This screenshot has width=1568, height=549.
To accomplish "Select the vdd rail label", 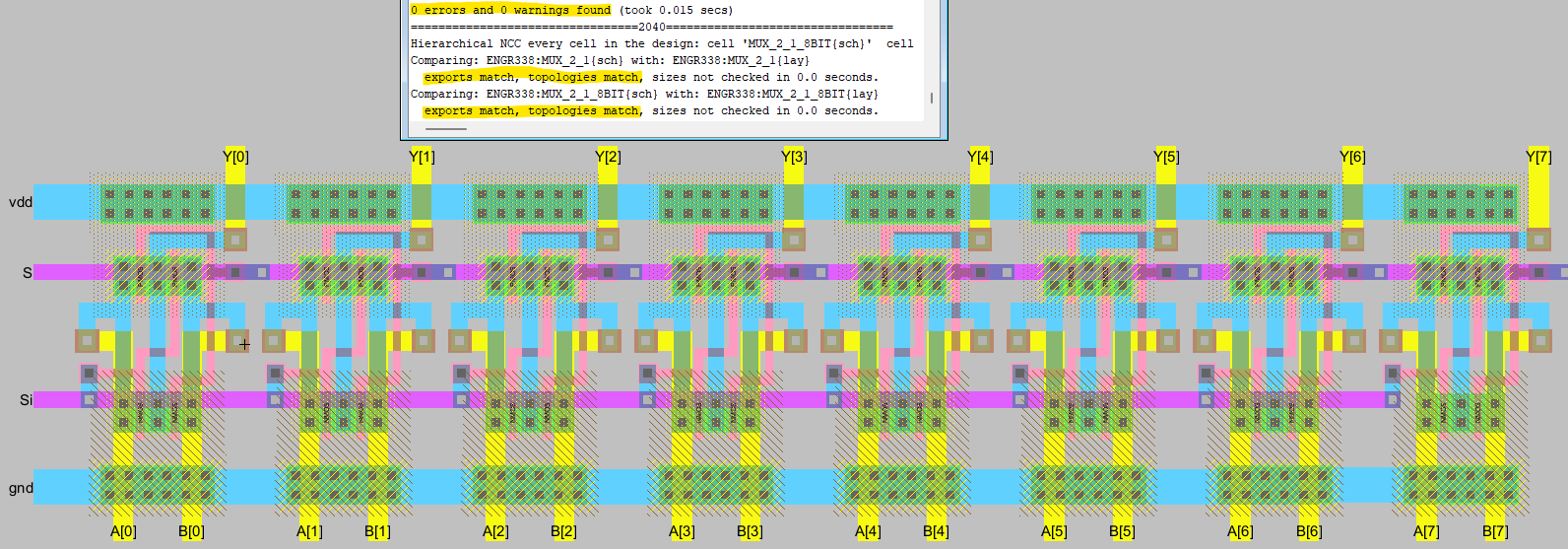I will click(21, 202).
